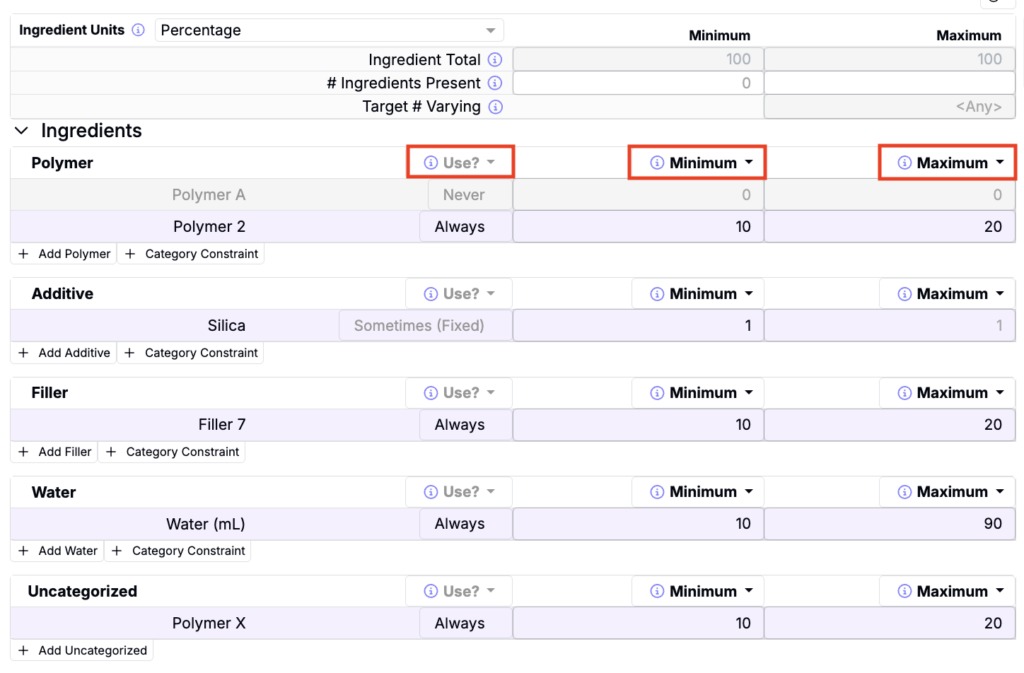Screen dimensions: 1024x673
Task: Click info icon next to Ingredient Units
Action: click(x=138, y=30)
